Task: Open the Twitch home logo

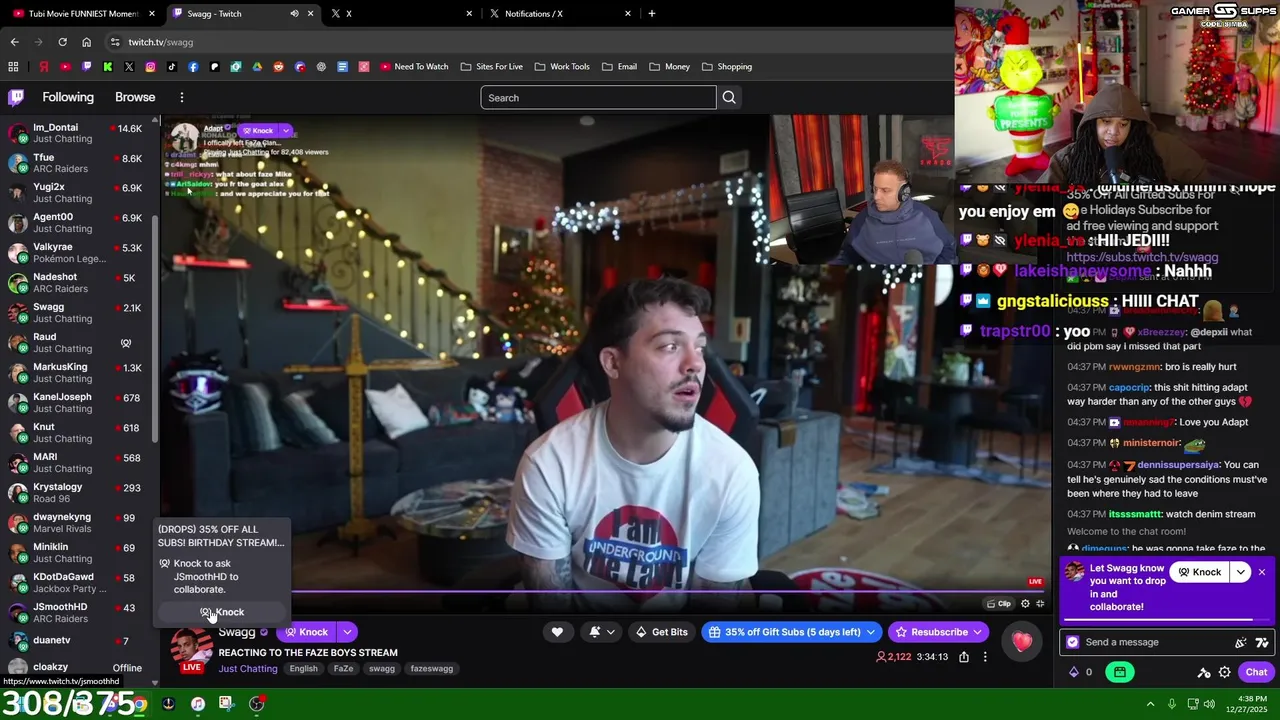Action: pyautogui.click(x=16, y=97)
